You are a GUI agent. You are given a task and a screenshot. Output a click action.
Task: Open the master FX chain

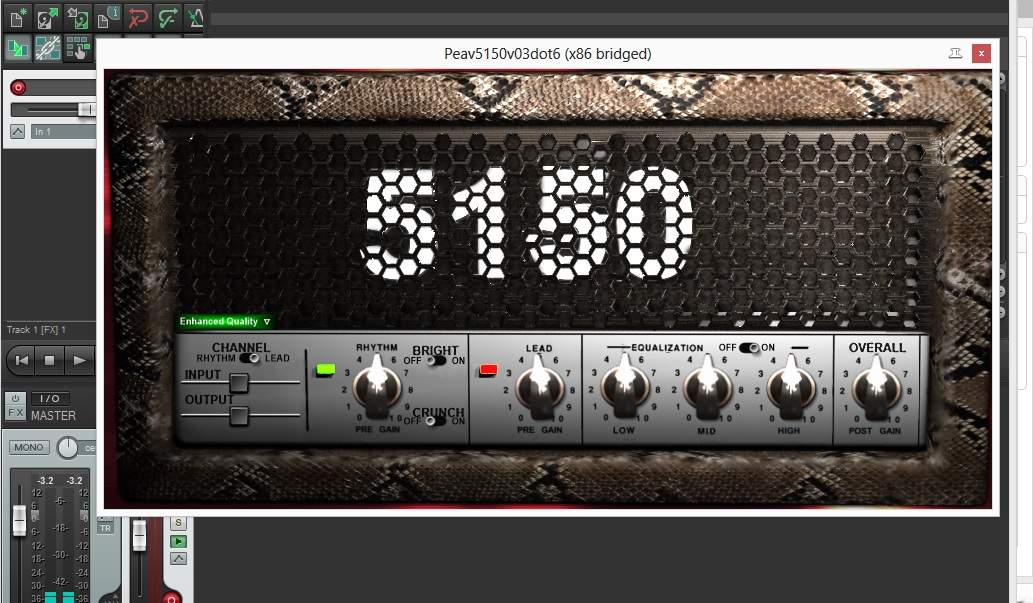point(15,413)
